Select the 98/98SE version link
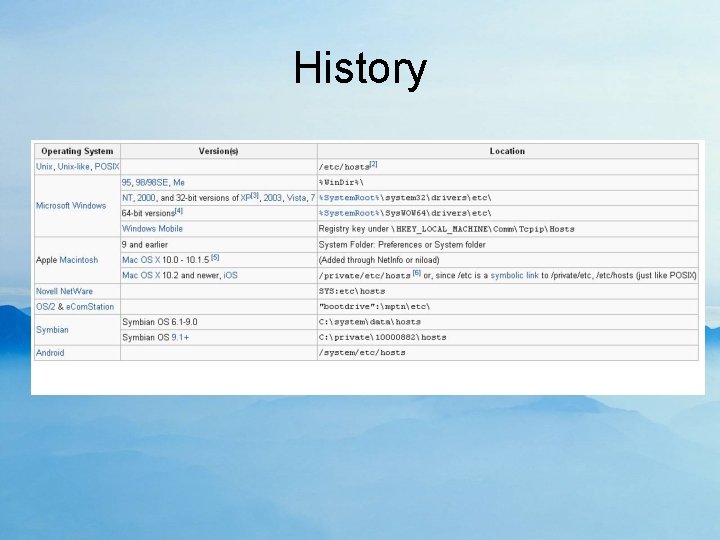Image resolution: width=720 pixels, height=540 pixels. click(152, 182)
